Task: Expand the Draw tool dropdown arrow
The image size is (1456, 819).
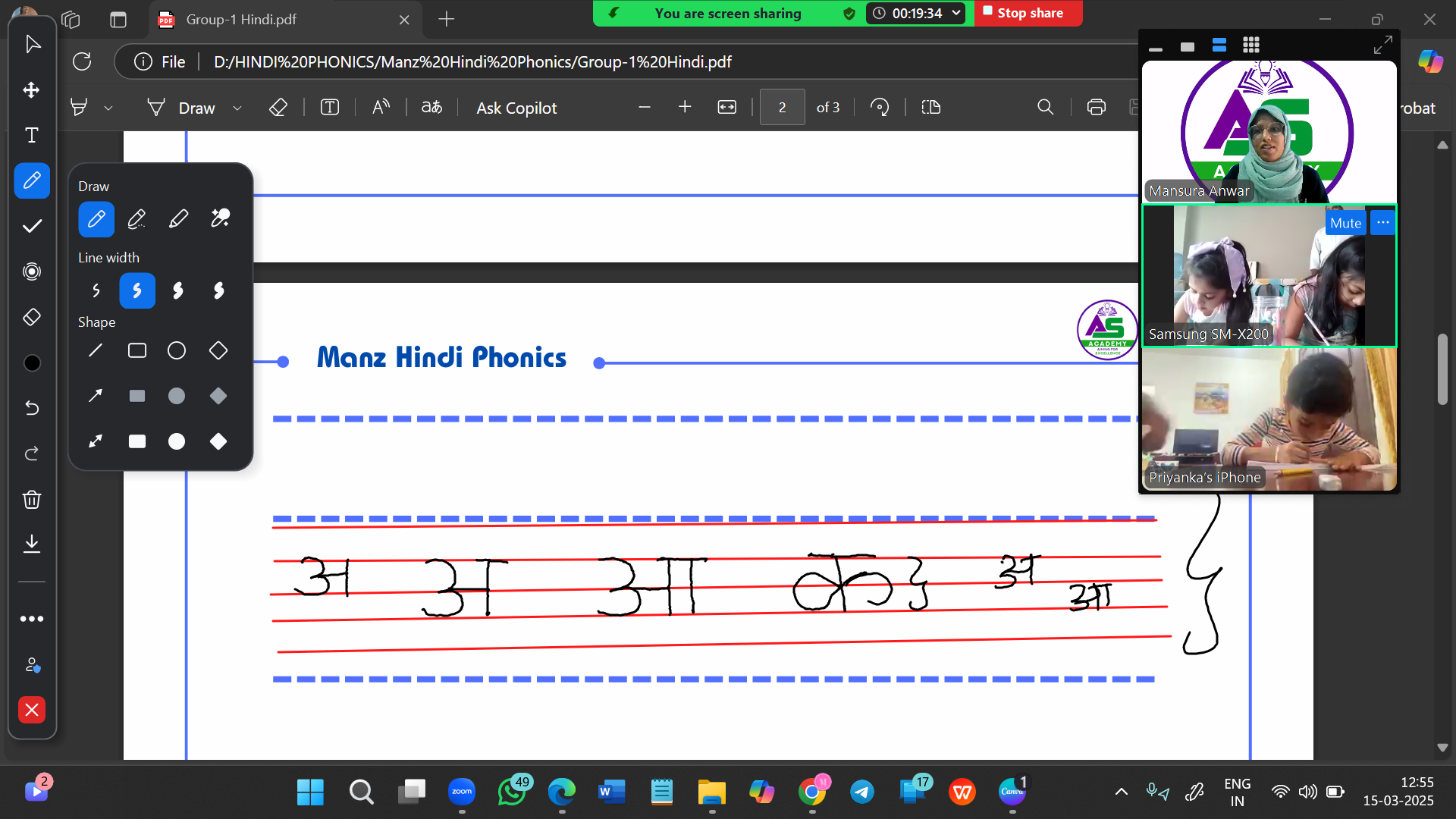Action: click(x=237, y=108)
